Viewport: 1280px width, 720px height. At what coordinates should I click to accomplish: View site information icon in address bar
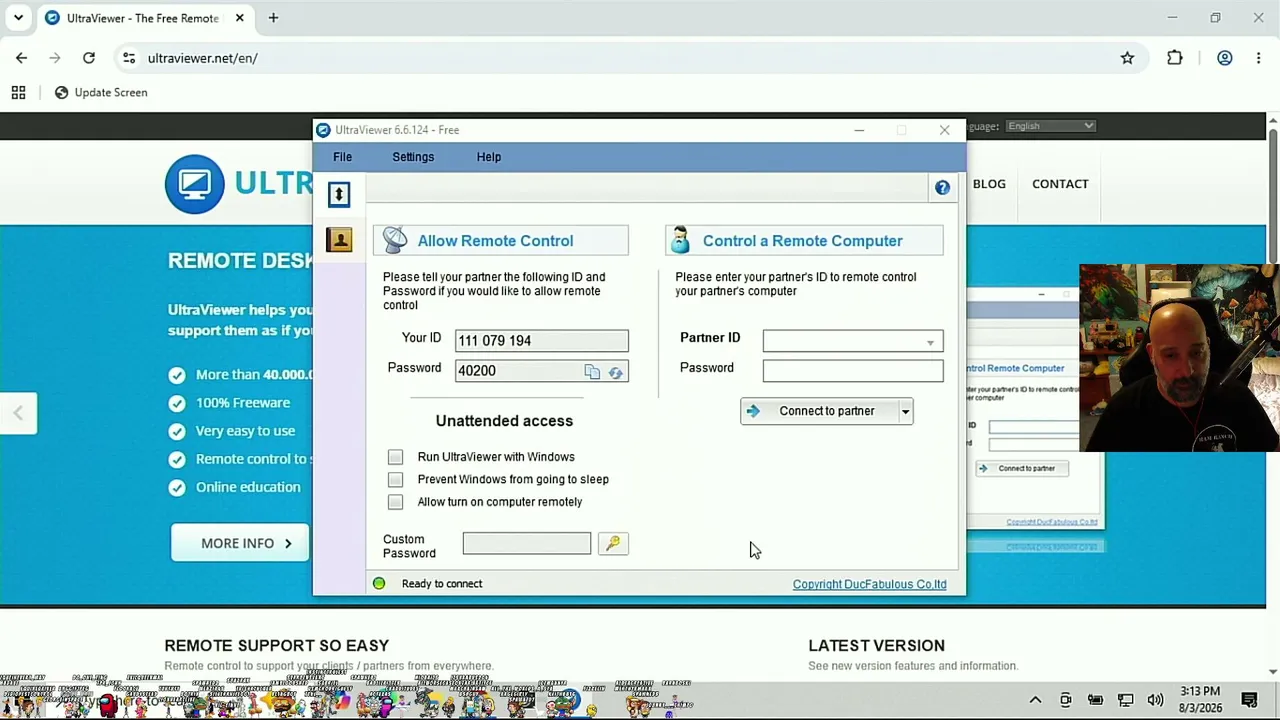(x=129, y=58)
